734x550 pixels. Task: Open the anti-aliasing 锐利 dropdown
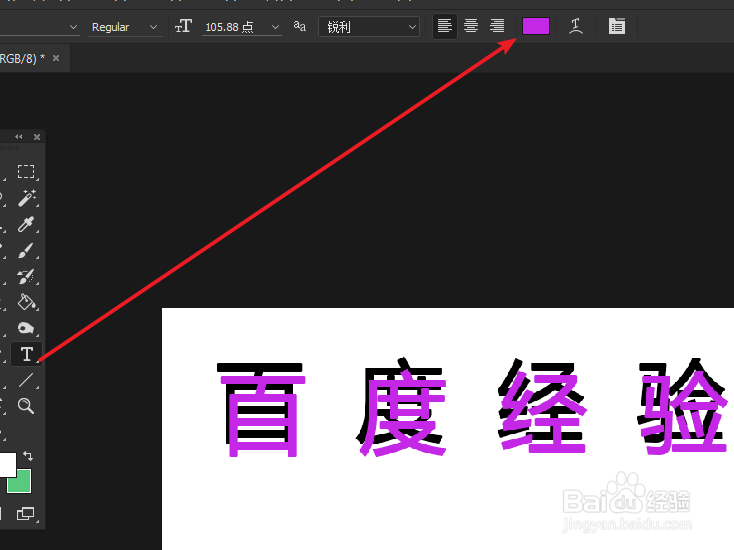[x=369, y=27]
